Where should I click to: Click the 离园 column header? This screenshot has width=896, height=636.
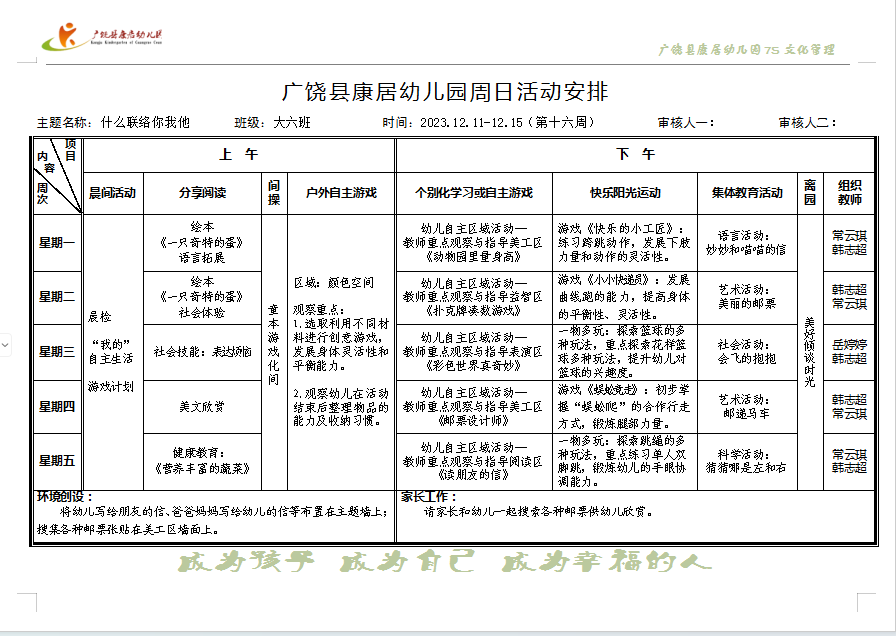tap(810, 193)
